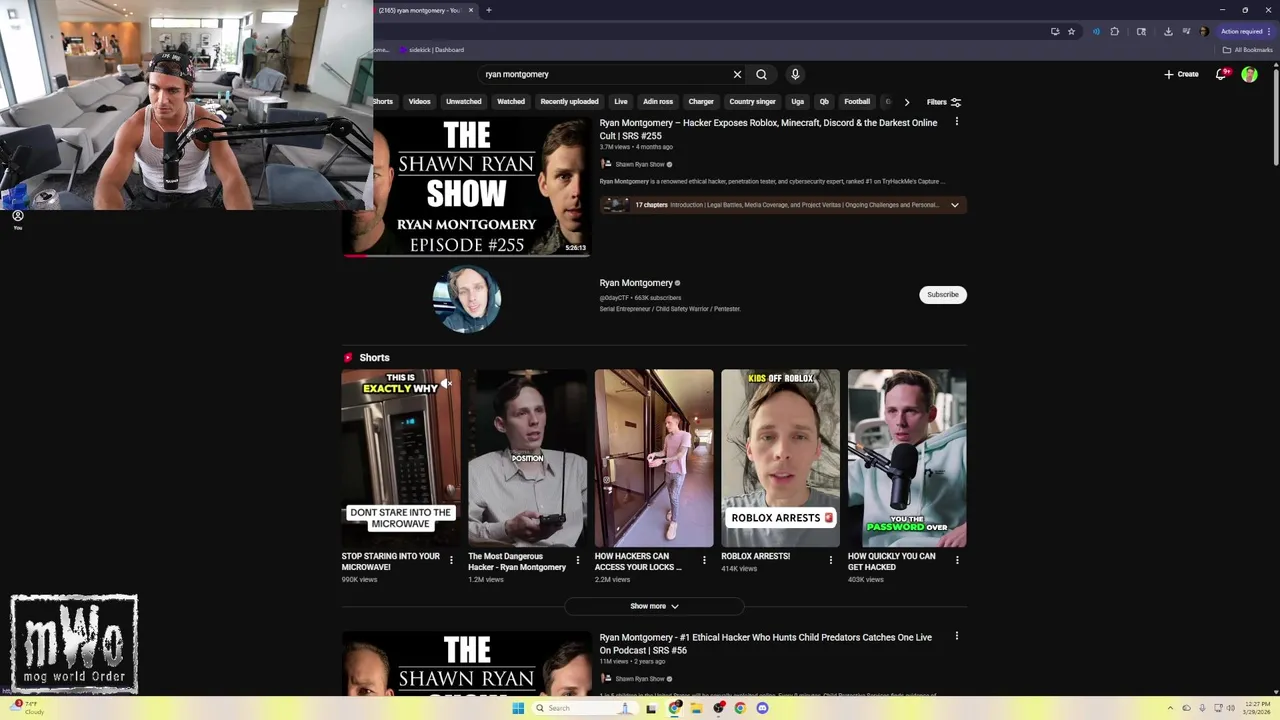The height and width of the screenshot is (720, 1280).
Task: Open Shawn Ryan Show channel under SRS #255
Action: pyautogui.click(x=639, y=164)
